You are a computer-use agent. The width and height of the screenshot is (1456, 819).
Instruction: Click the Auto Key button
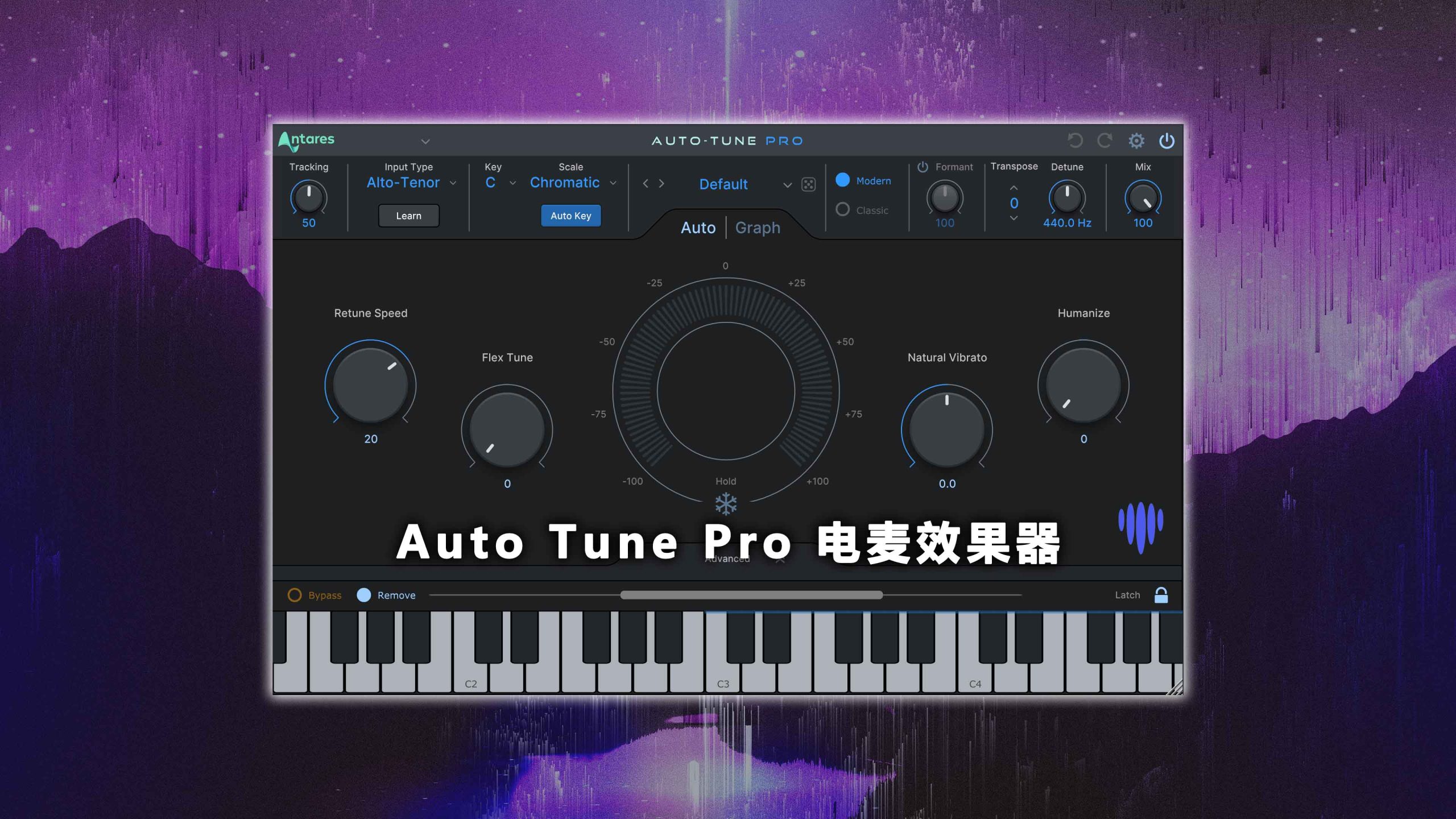[570, 215]
